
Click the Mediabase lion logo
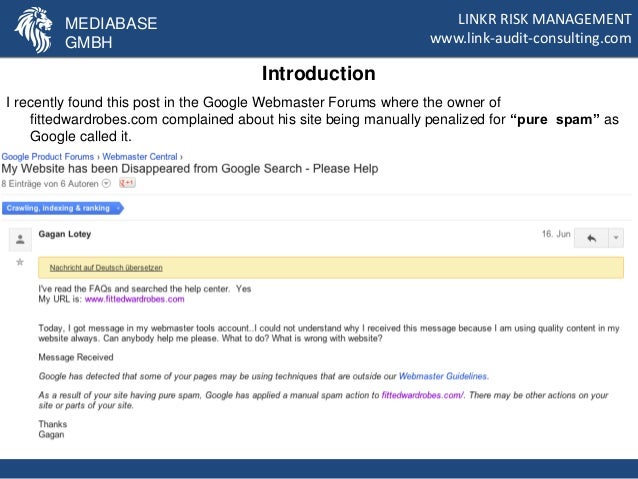point(34,30)
